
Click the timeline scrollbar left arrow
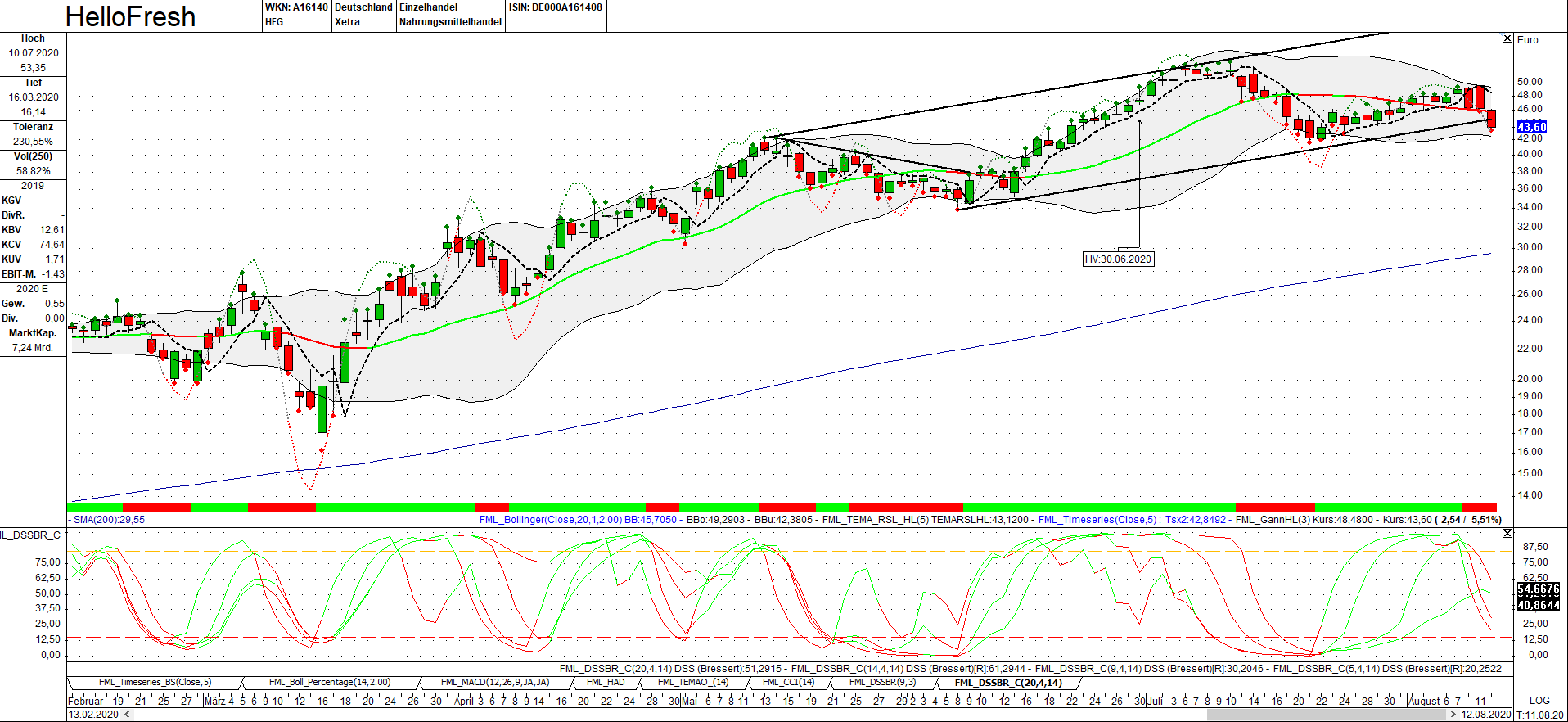point(127,715)
